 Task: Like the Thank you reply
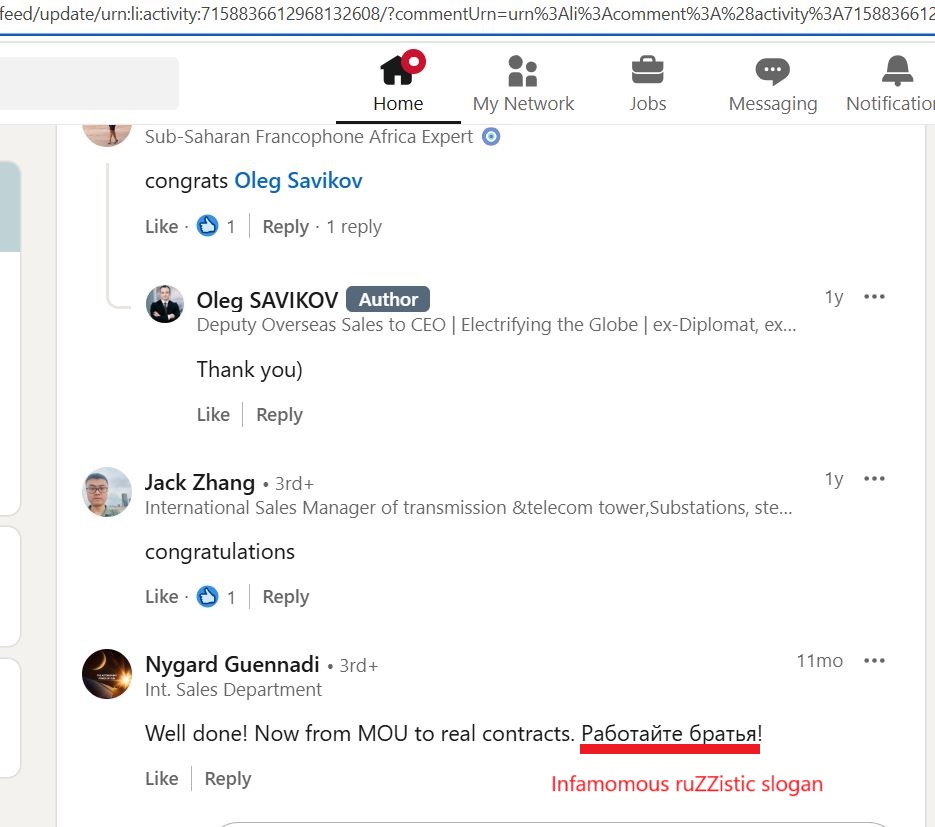coord(213,414)
